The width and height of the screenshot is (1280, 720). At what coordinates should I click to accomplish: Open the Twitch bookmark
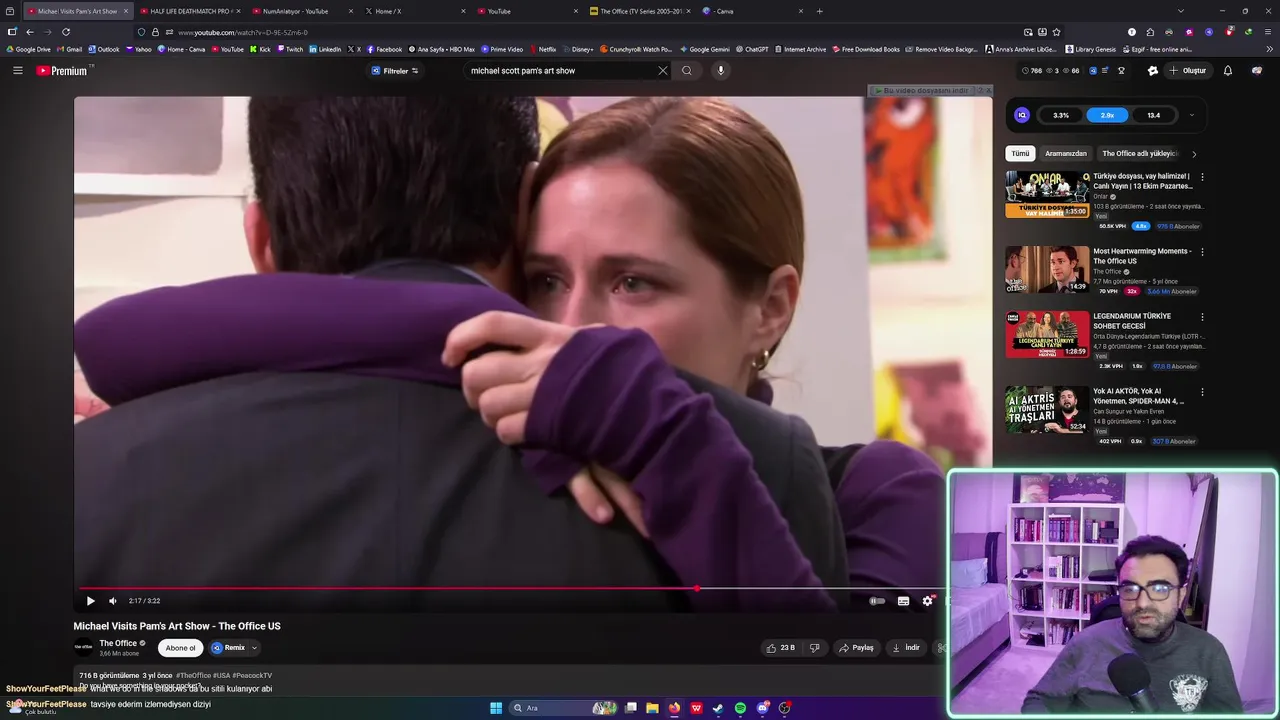point(290,49)
